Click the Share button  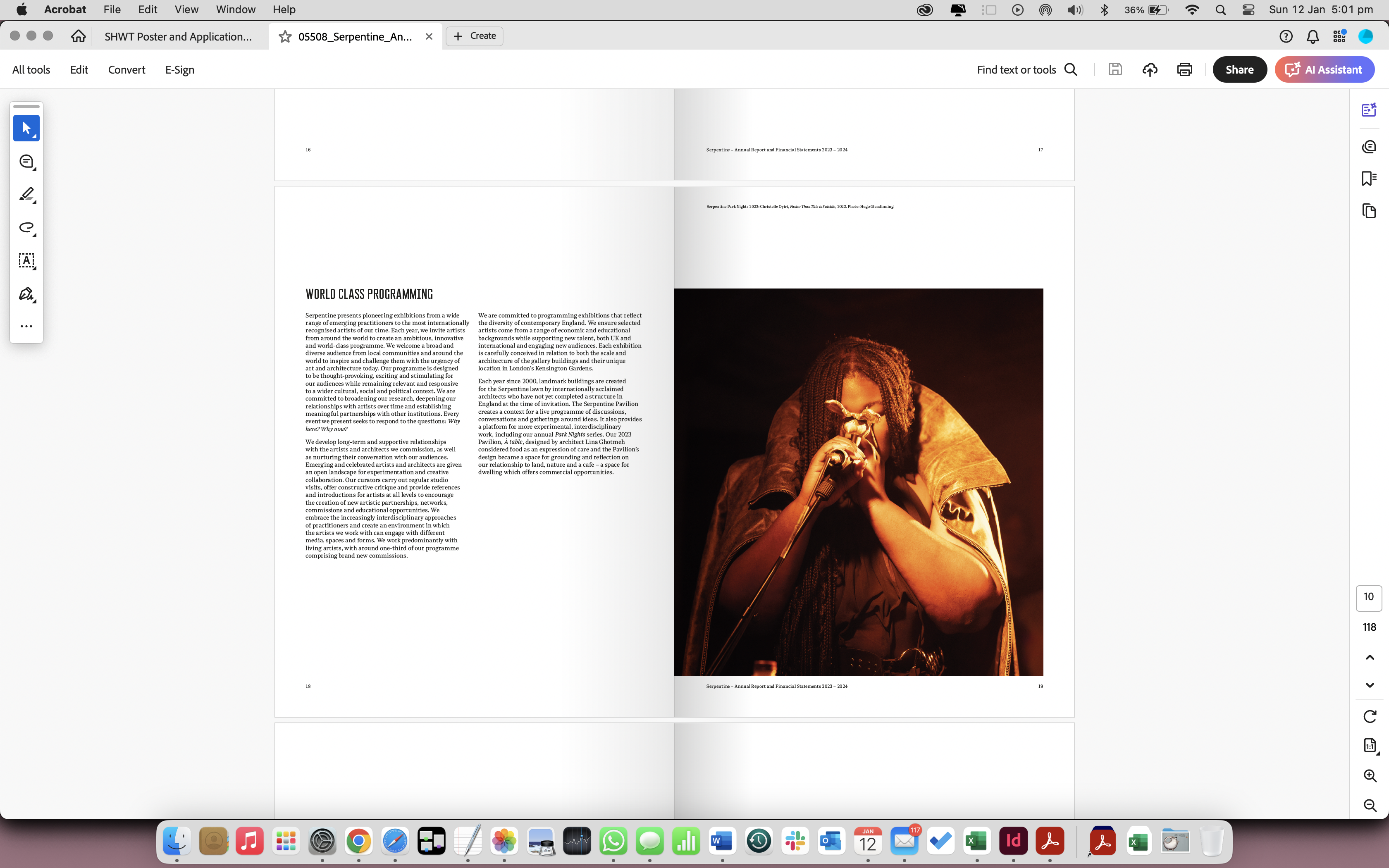click(x=1239, y=69)
